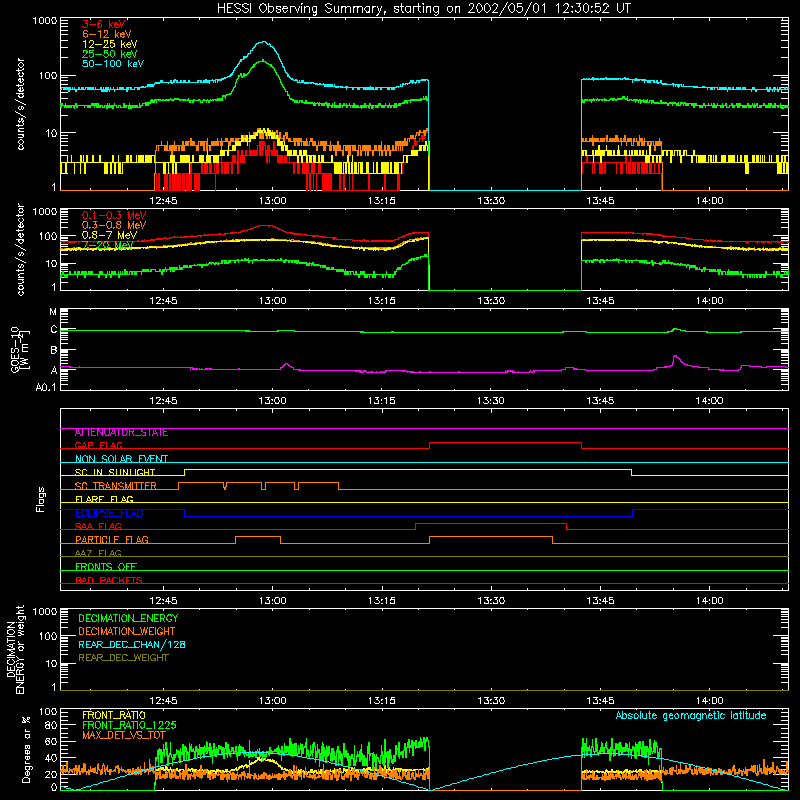The image size is (800, 800).
Task: Click the raised GAP_FLAG segment
Action: click(505, 443)
